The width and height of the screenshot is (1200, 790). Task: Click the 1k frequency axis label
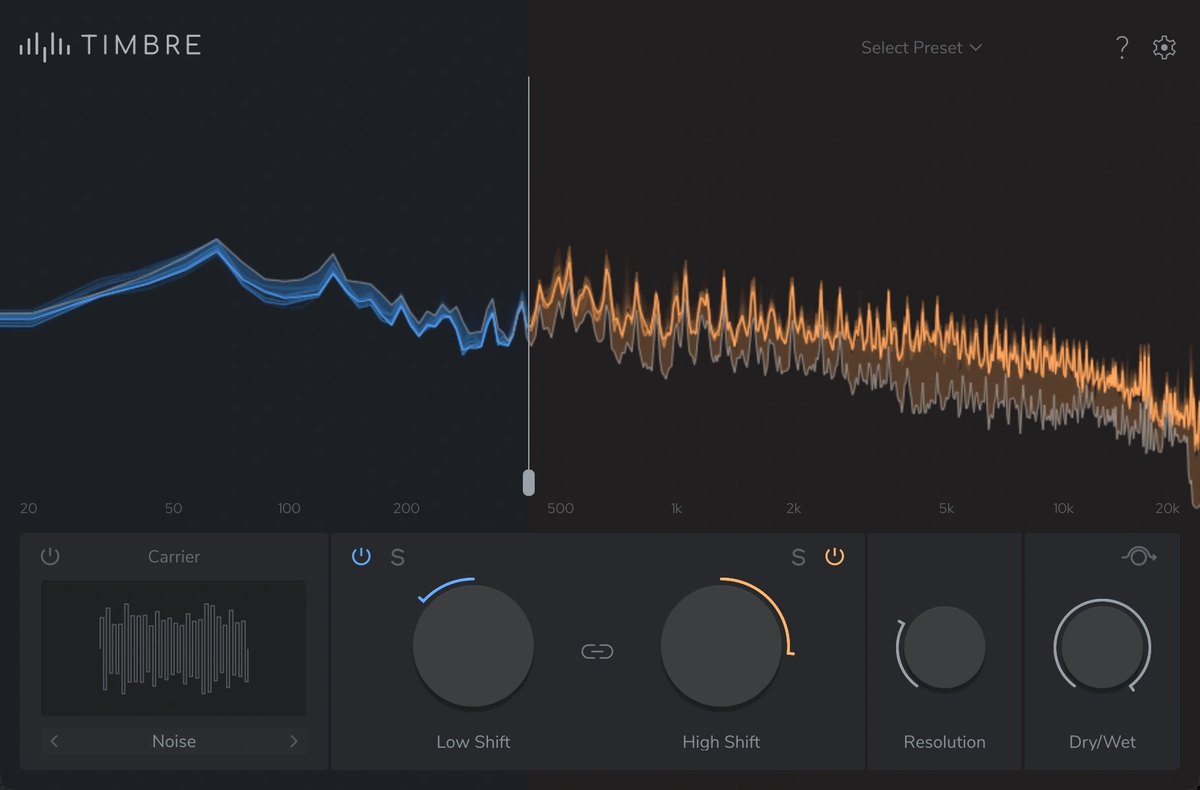(x=676, y=508)
